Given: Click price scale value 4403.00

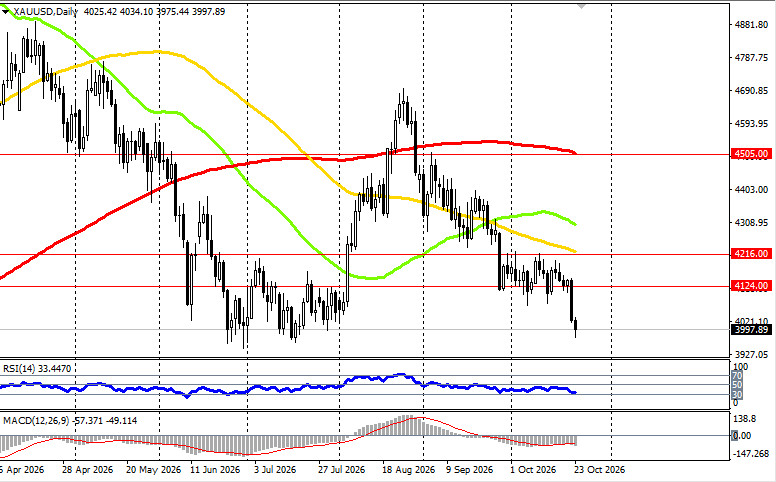Looking at the screenshot, I should (752, 190).
